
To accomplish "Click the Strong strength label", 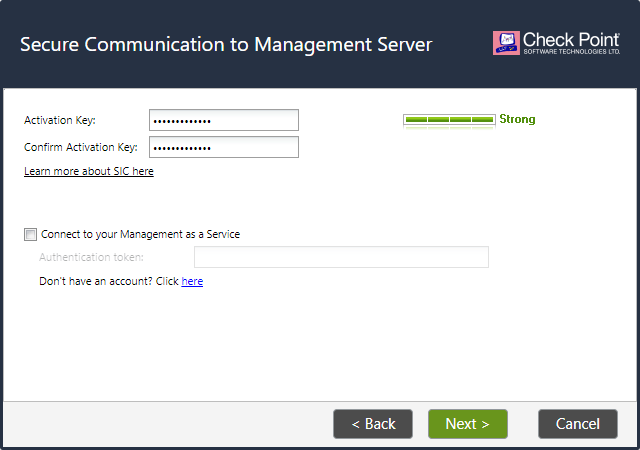I will (x=517, y=119).
